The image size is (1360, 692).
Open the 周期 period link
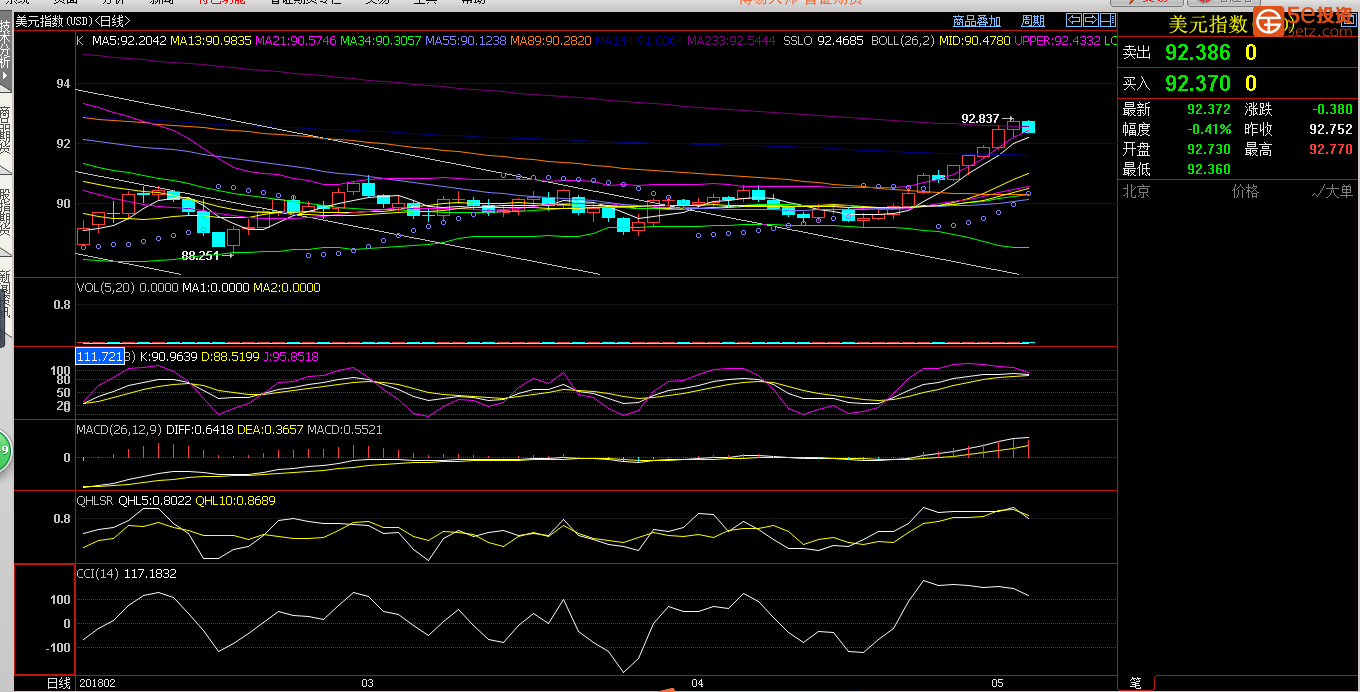click(x=1033, y=21)
